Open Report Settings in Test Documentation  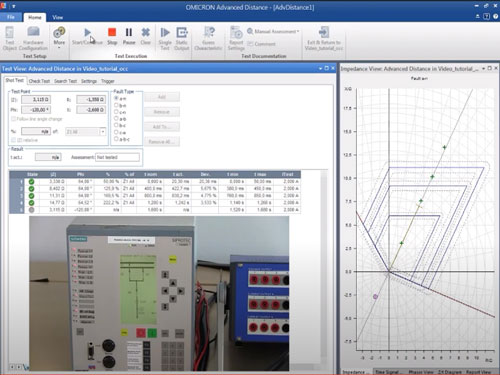pos(236,33)
